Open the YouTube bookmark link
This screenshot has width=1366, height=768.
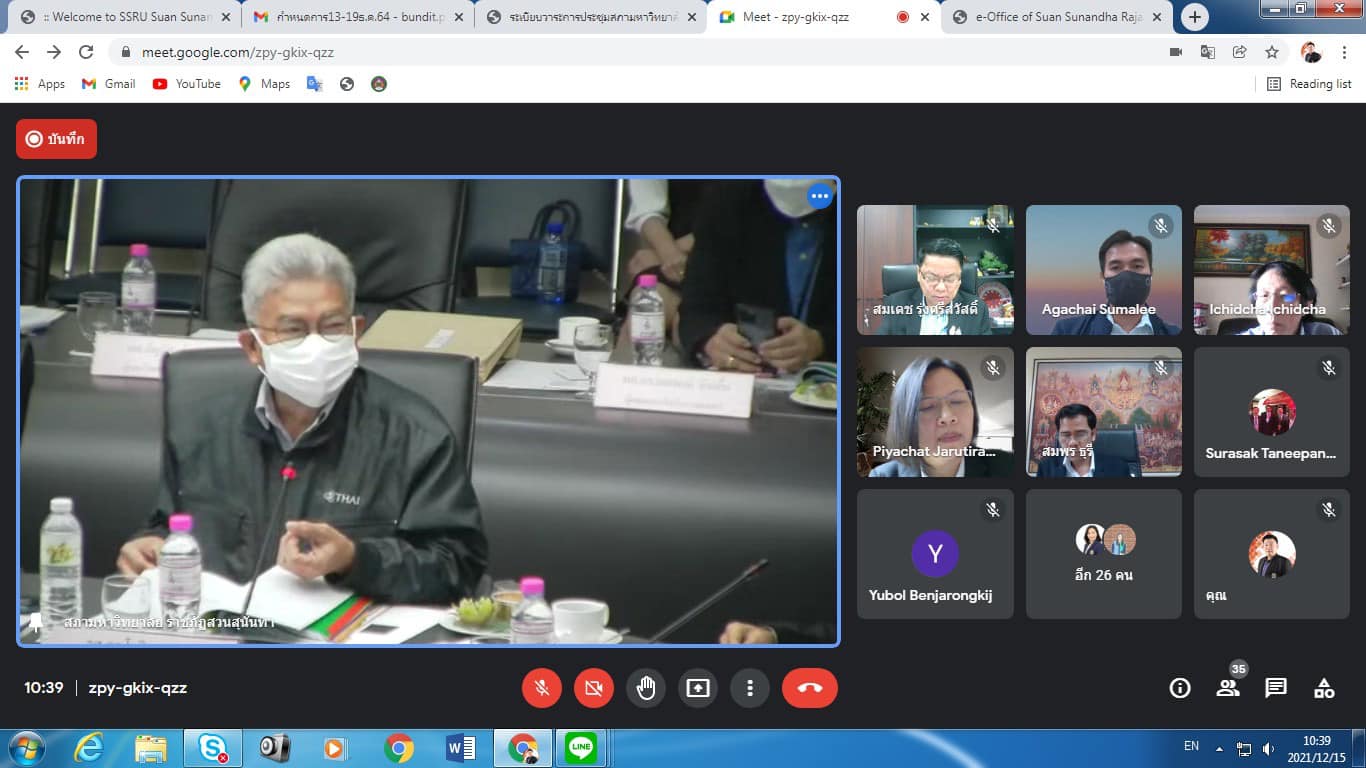187,84
